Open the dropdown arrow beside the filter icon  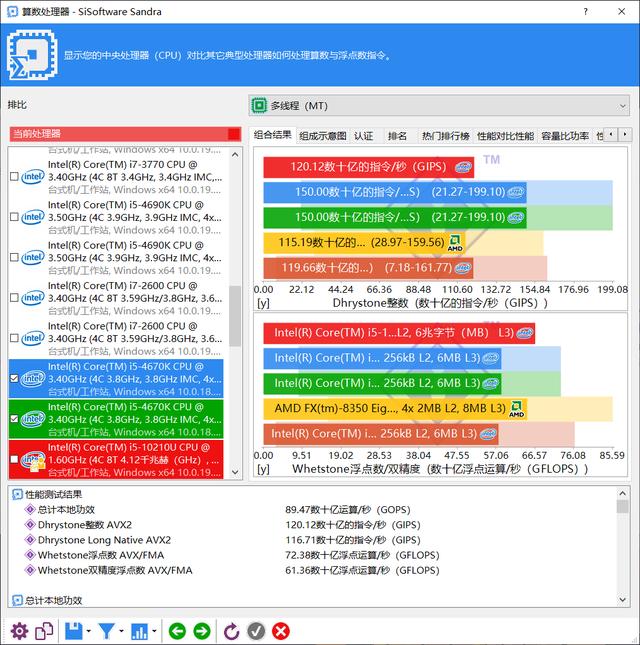pyautogui.click(x=121, y=631)
